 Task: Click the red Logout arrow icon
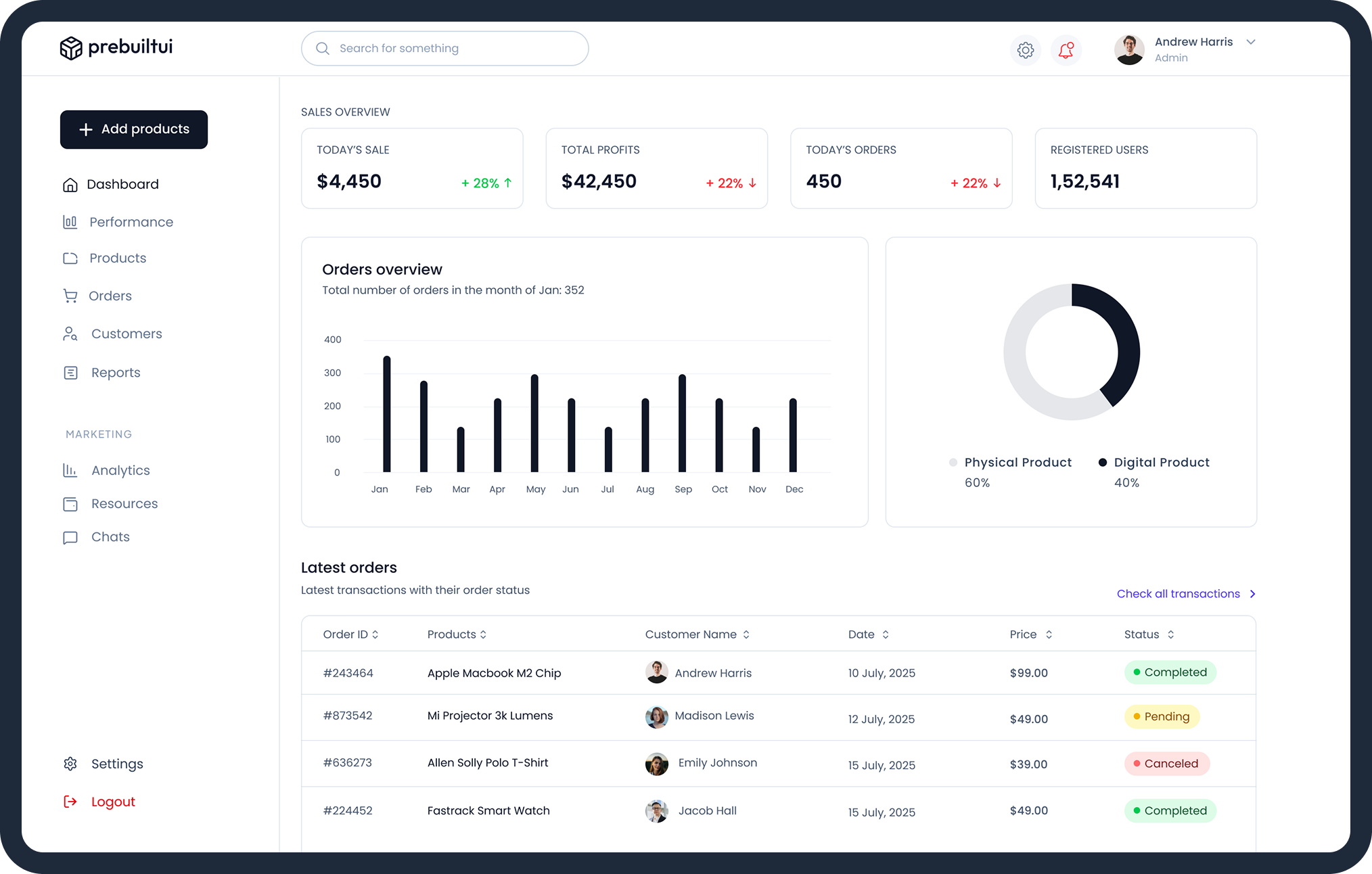pyautogui.click(x=70, y=802)
